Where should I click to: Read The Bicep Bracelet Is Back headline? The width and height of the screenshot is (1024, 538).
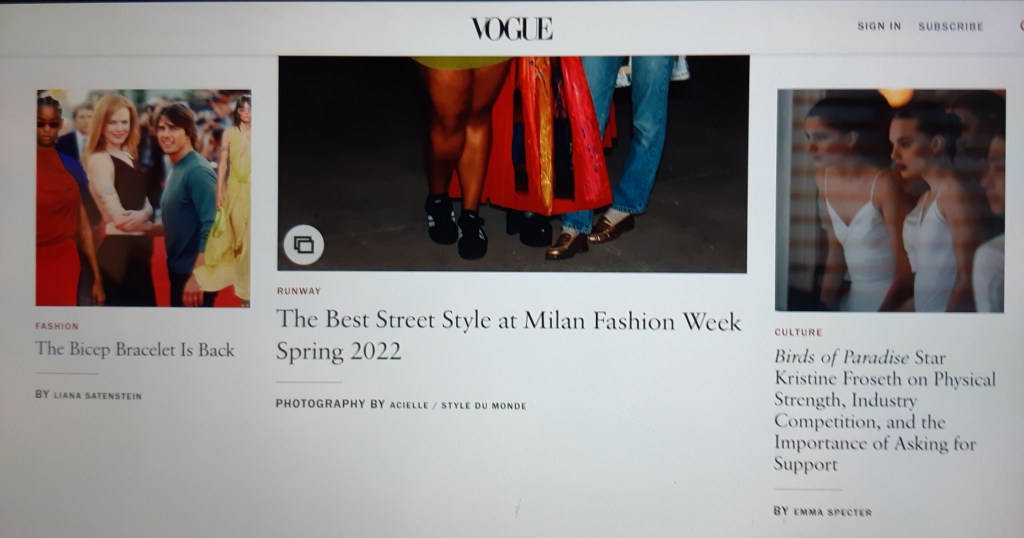(135, 350)
